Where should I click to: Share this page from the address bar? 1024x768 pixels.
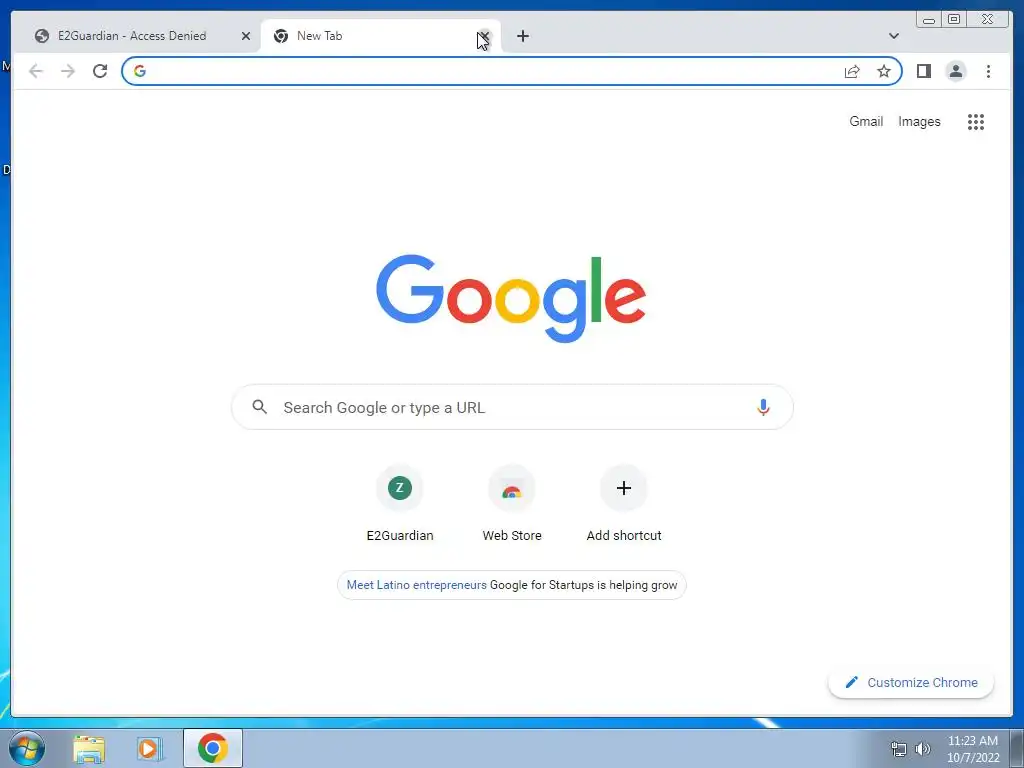852,71
